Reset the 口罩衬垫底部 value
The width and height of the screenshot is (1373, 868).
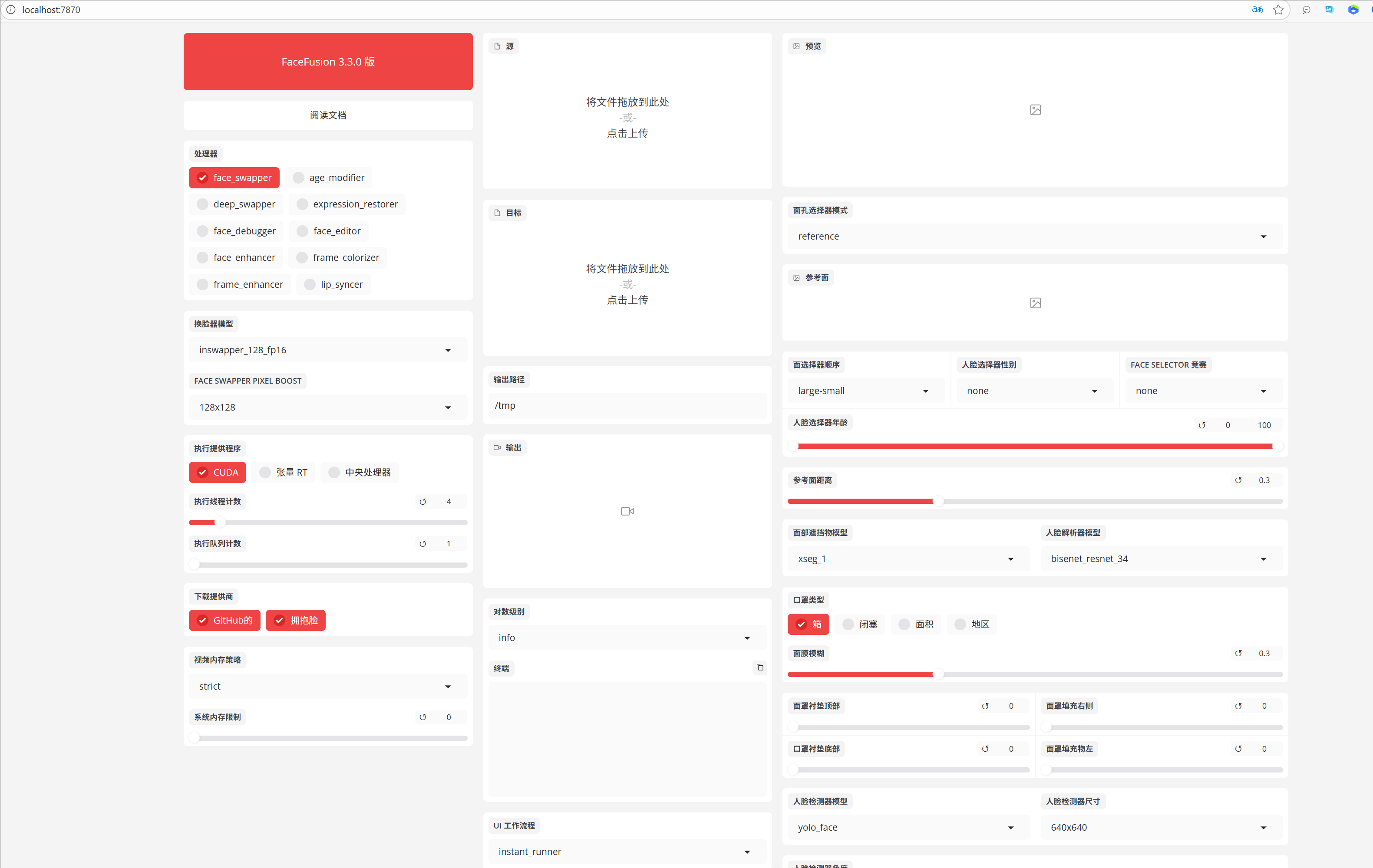(985, 749)
